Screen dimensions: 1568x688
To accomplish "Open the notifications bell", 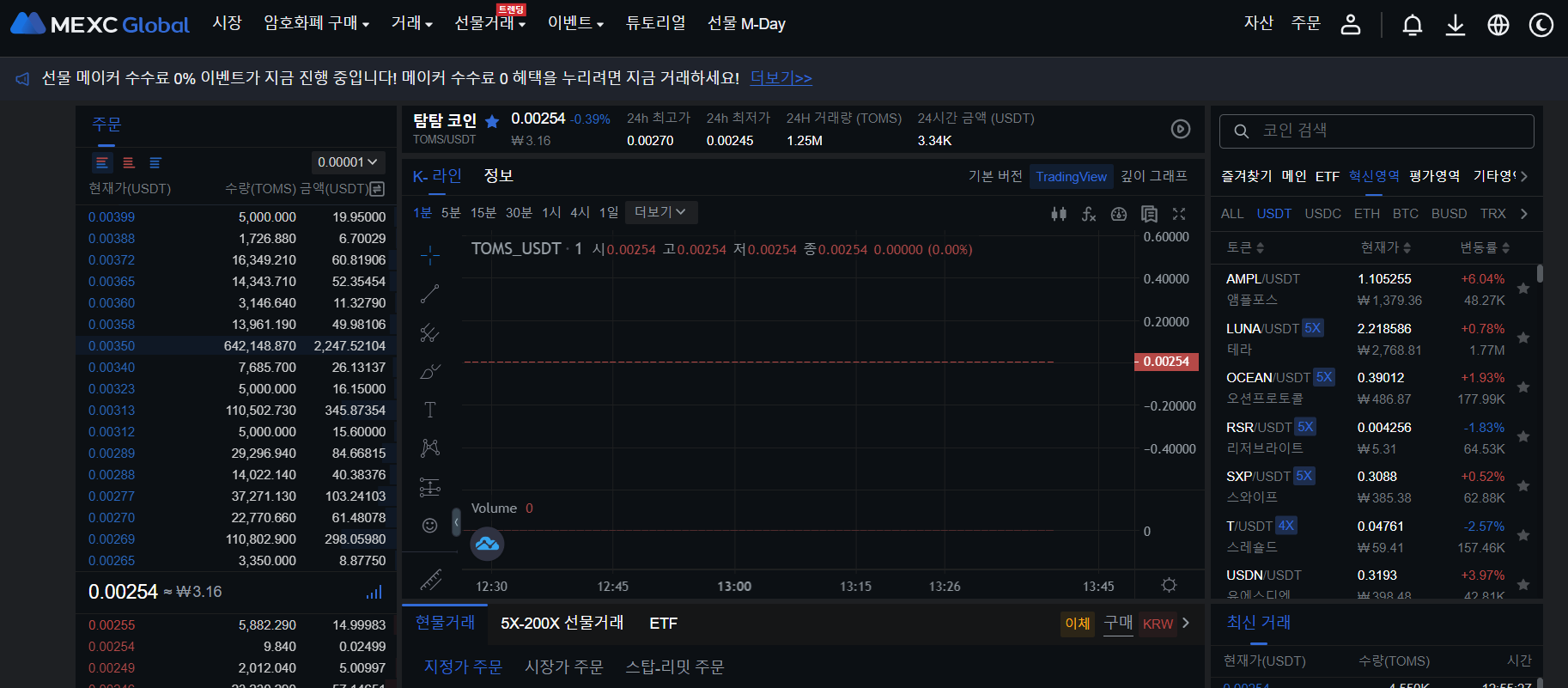I will pos(1413,25).
